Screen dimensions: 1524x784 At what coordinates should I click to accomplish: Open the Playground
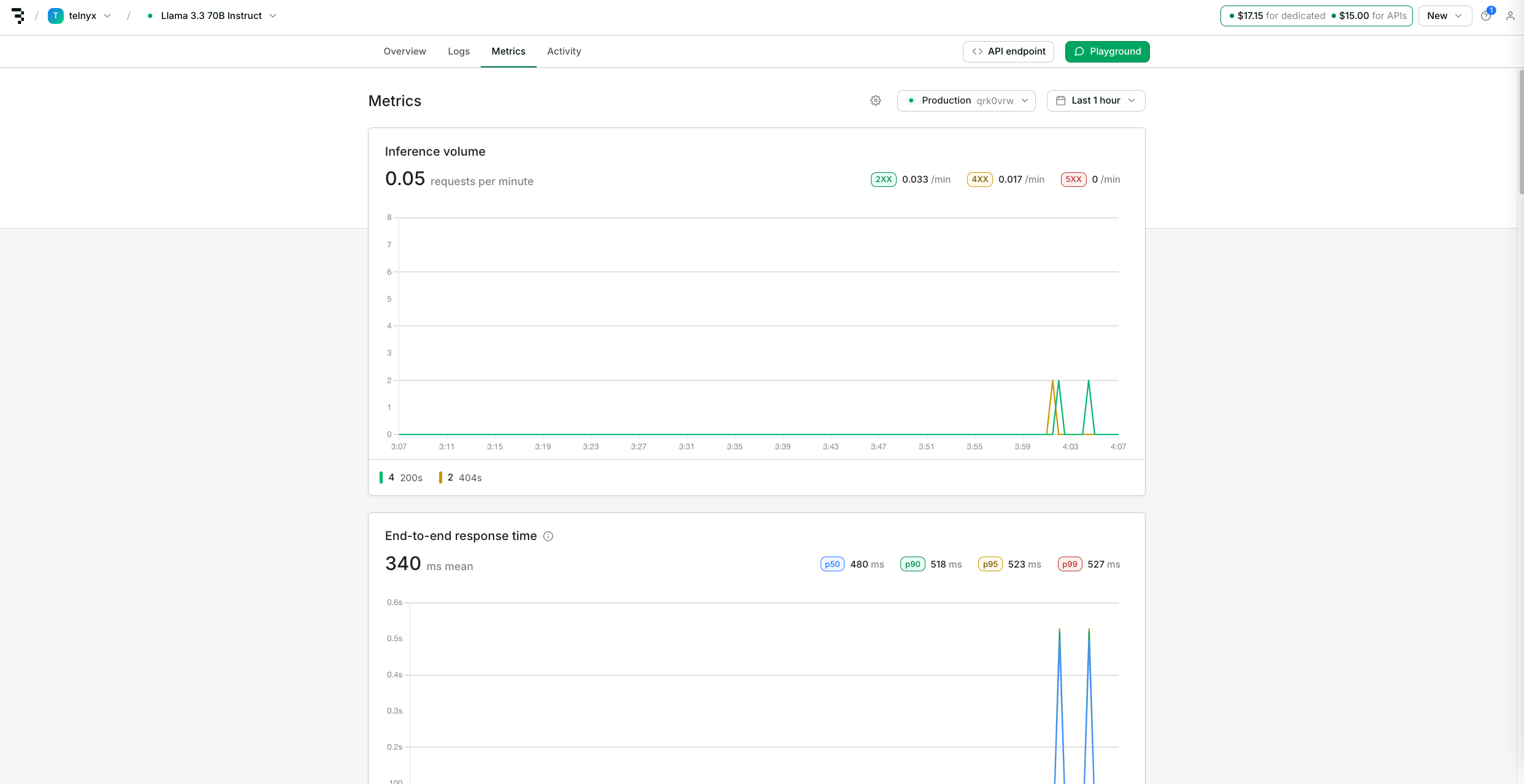(x=1108, y=51)
